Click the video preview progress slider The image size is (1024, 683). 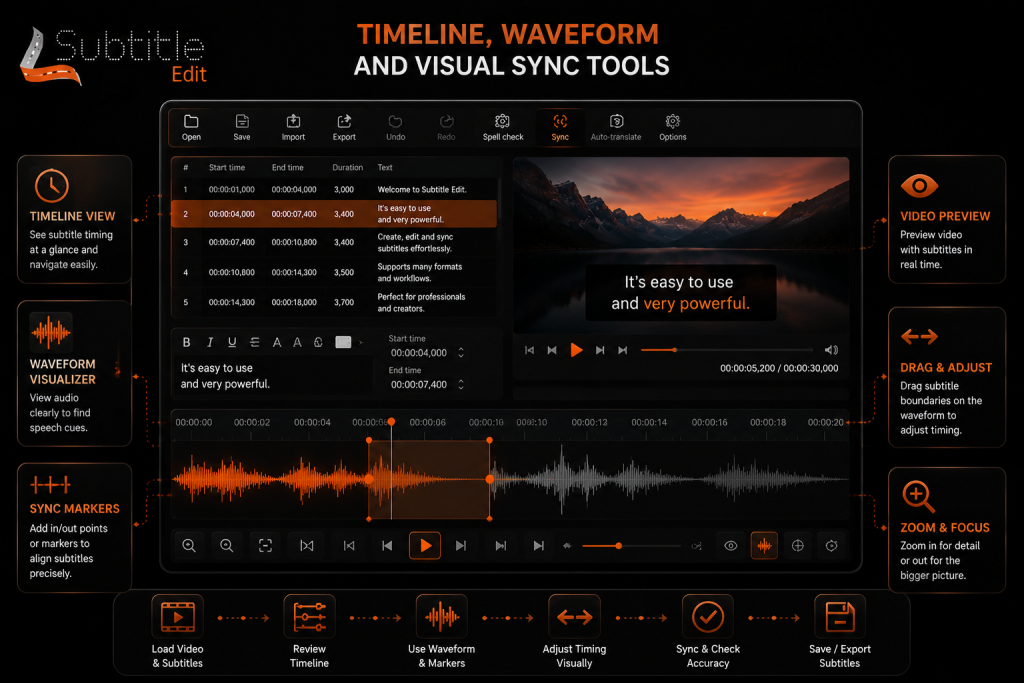tap(727, 350)
